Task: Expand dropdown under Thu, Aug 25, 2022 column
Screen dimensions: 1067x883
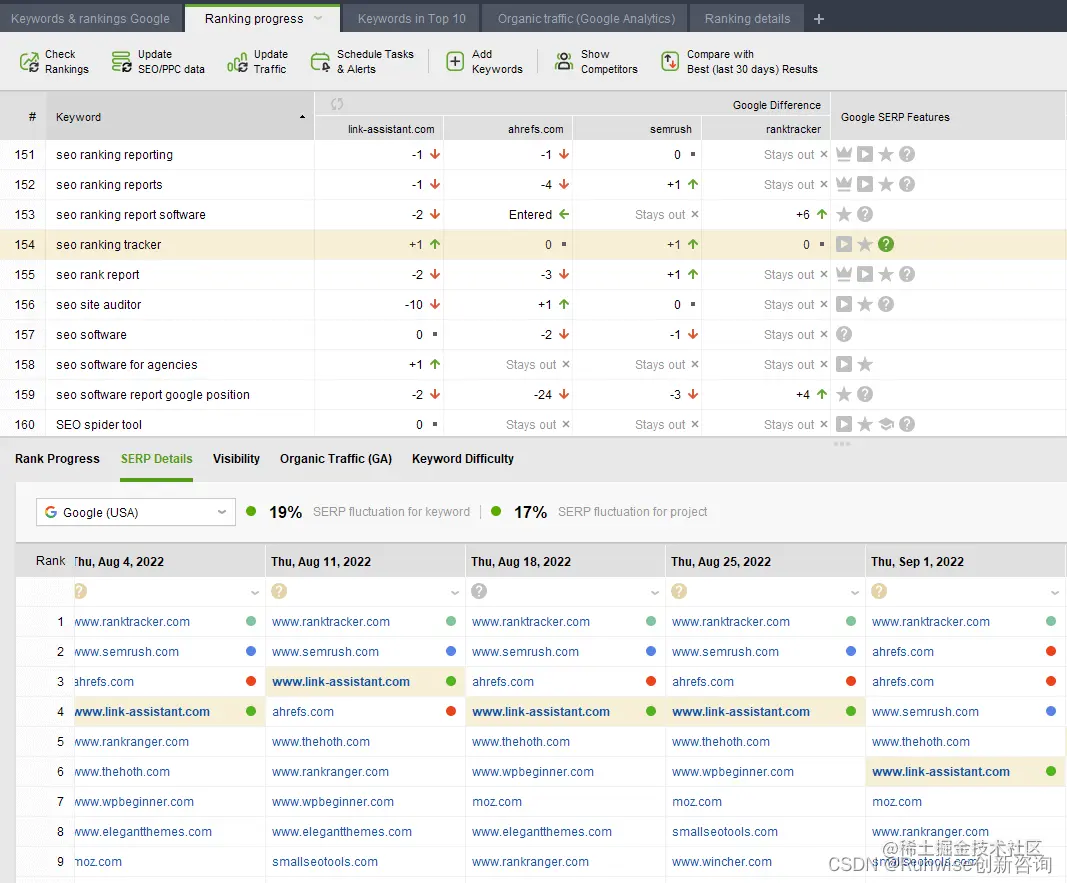Action: tap(855, 593)
